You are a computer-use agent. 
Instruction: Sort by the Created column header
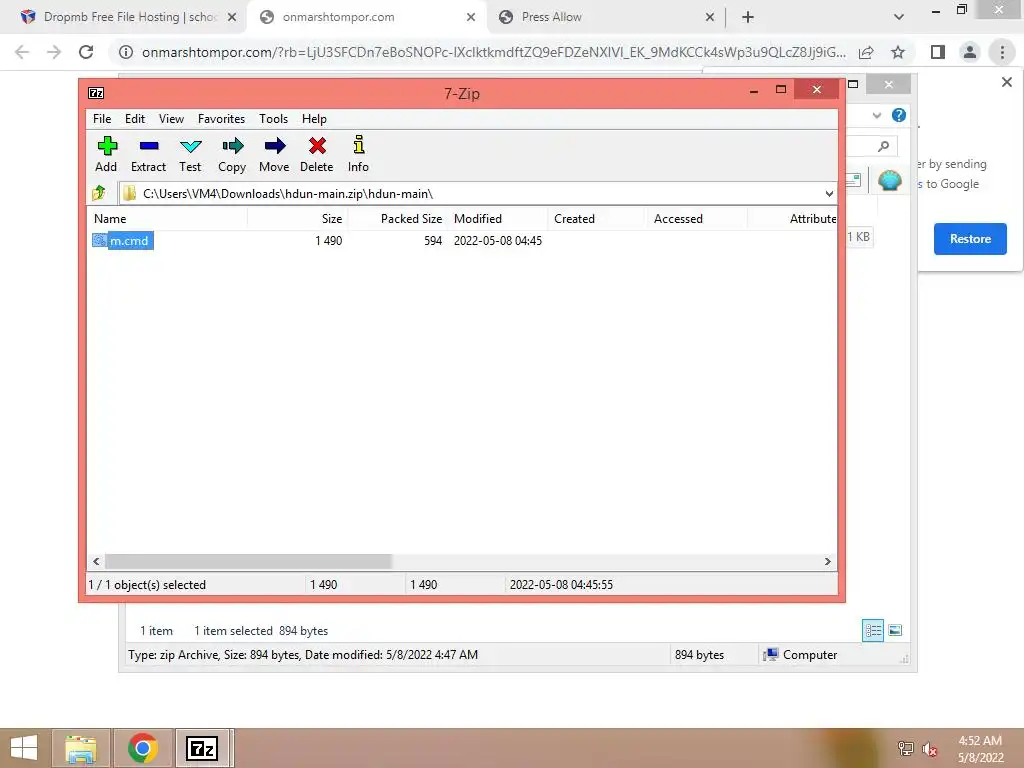coord(597,219)
